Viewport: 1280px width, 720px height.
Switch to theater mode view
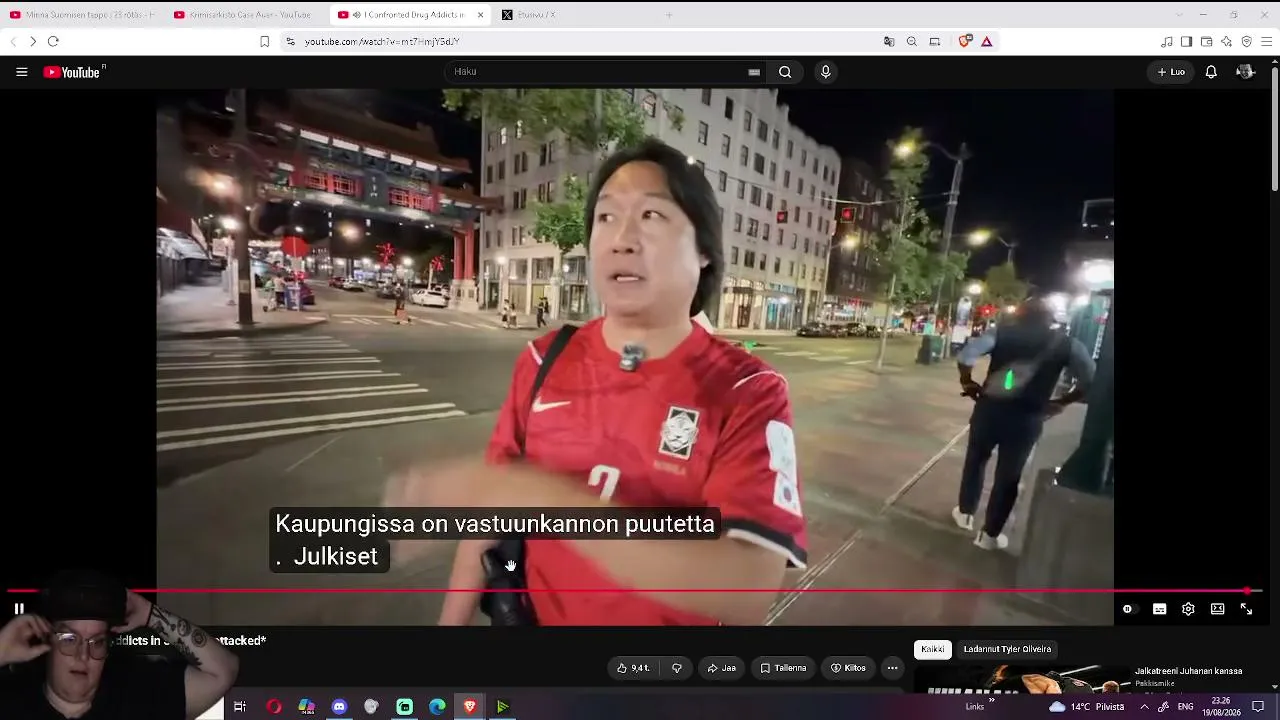point(1217,609)
